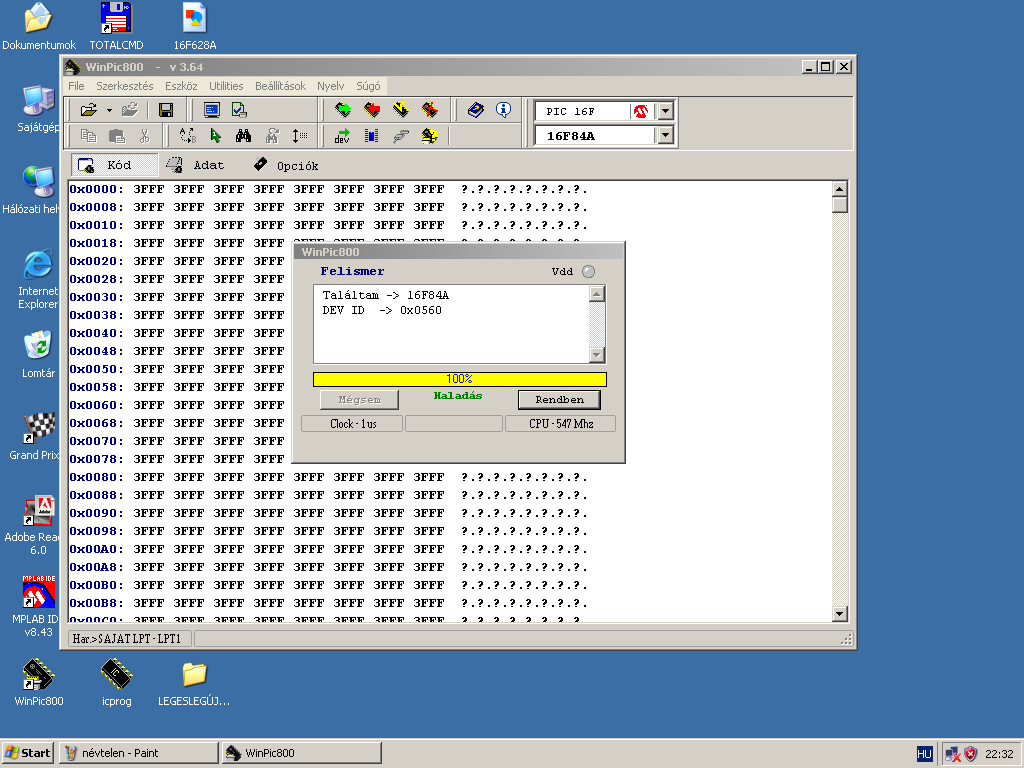Click the monitor screen toolbar icon

coord(212,110)
